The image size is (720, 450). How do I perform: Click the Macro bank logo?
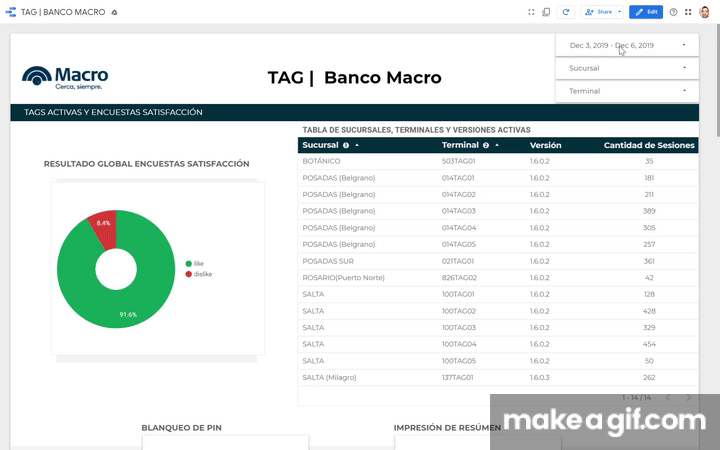[65, 78]
